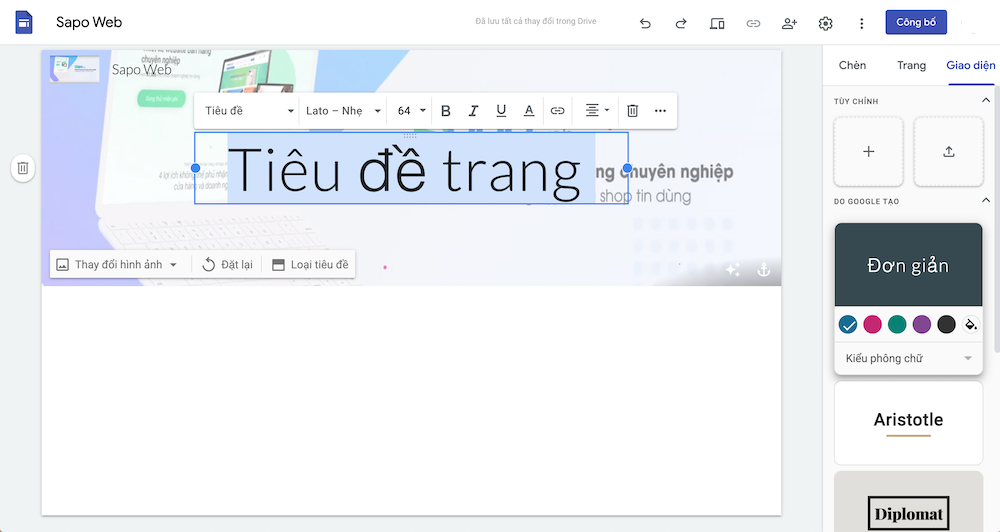Click the Sapo Web header site name
Image resolution: width=1000 pixels, height=532 pixels.
coord(142,70)
